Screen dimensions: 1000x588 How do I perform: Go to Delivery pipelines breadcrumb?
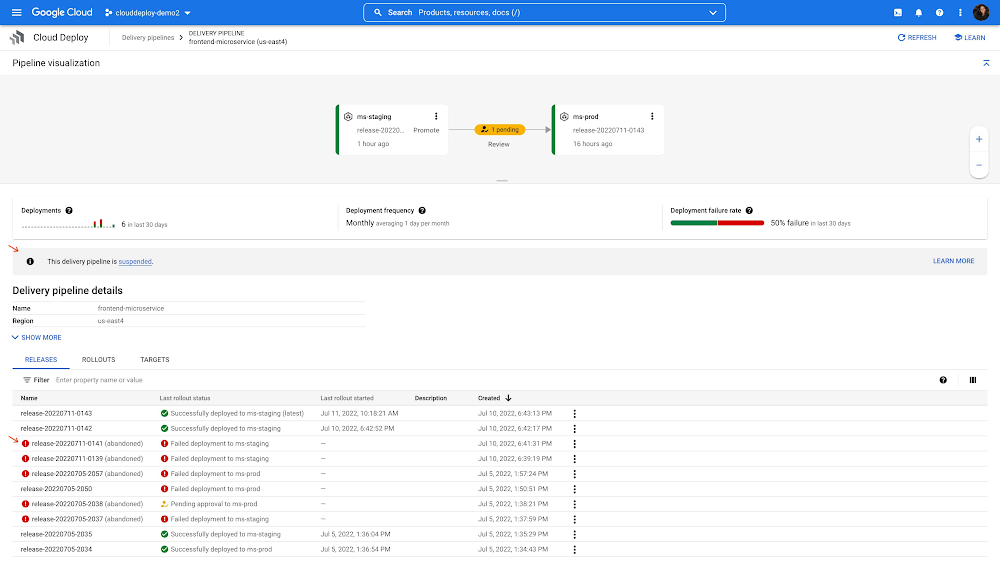coord(148,38)
